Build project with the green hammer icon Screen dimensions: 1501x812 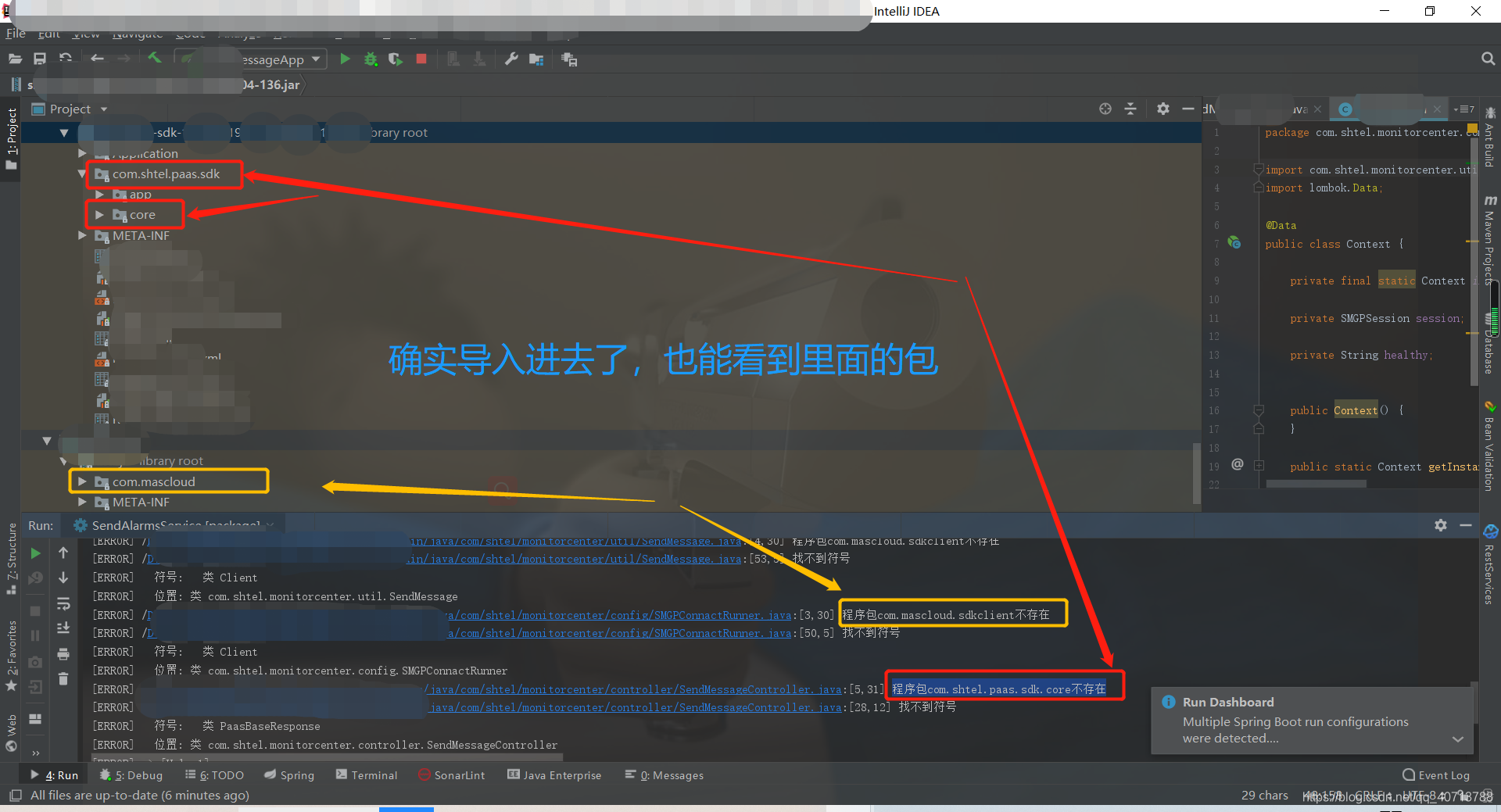(155, 59)
